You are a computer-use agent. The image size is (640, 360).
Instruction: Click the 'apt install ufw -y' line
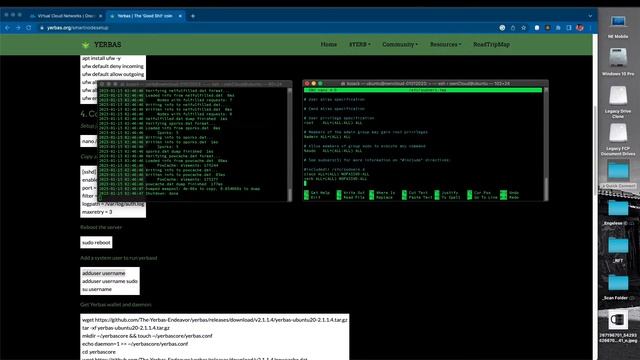pos(101,58)
